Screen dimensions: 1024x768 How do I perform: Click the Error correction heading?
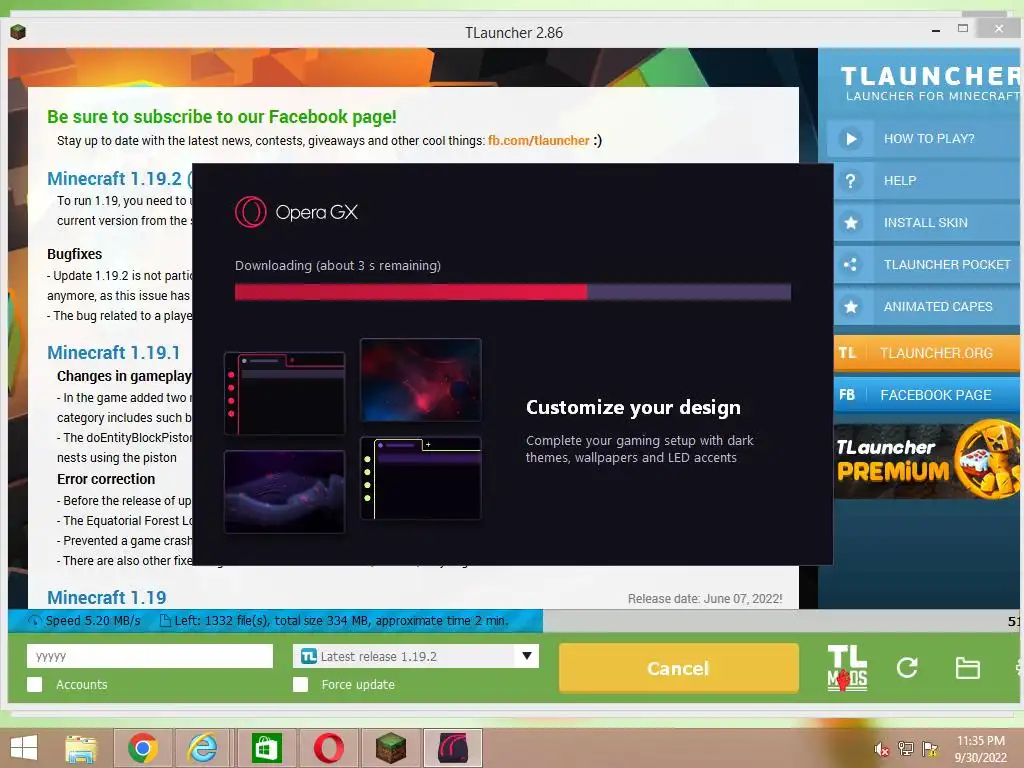[x=106, y=479]
